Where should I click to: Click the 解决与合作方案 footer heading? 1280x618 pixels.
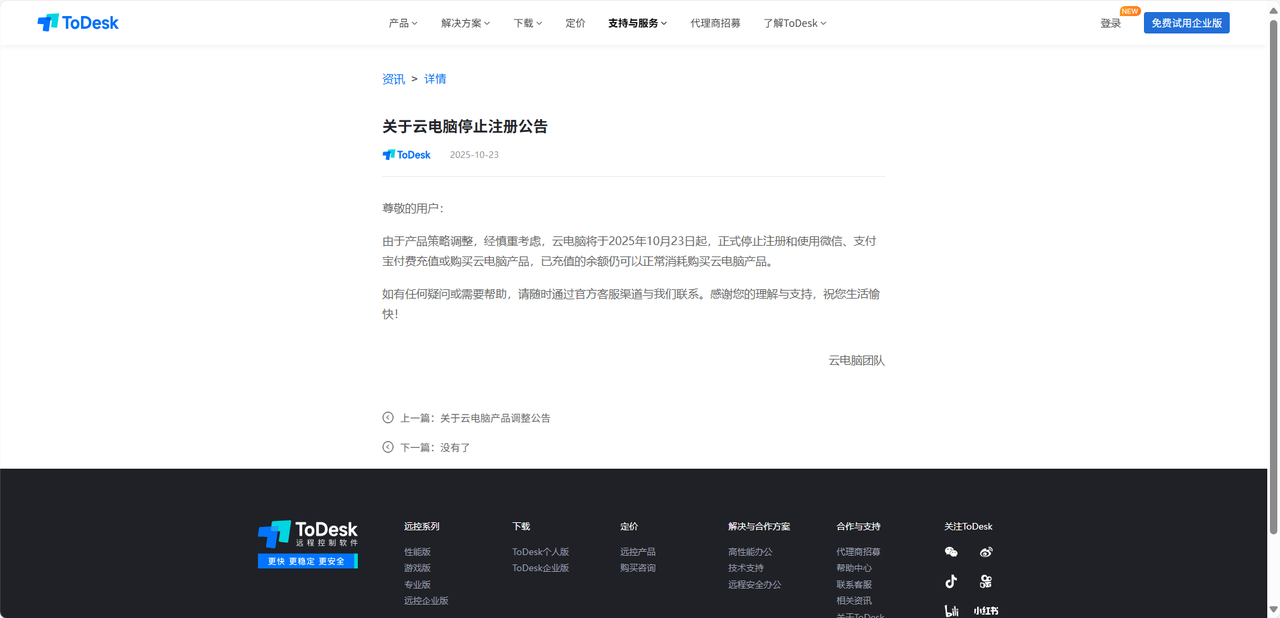[759, 526]
